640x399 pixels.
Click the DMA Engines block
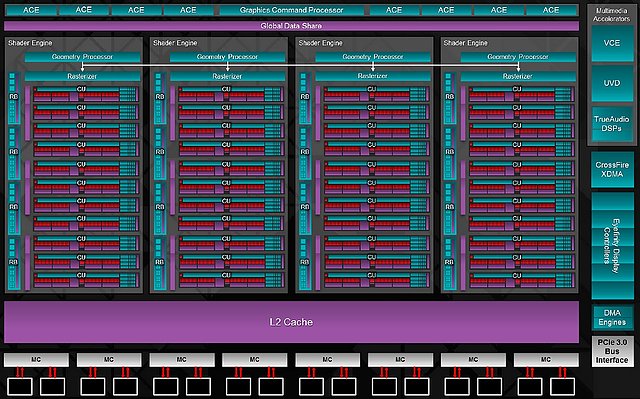click(612, 317)
